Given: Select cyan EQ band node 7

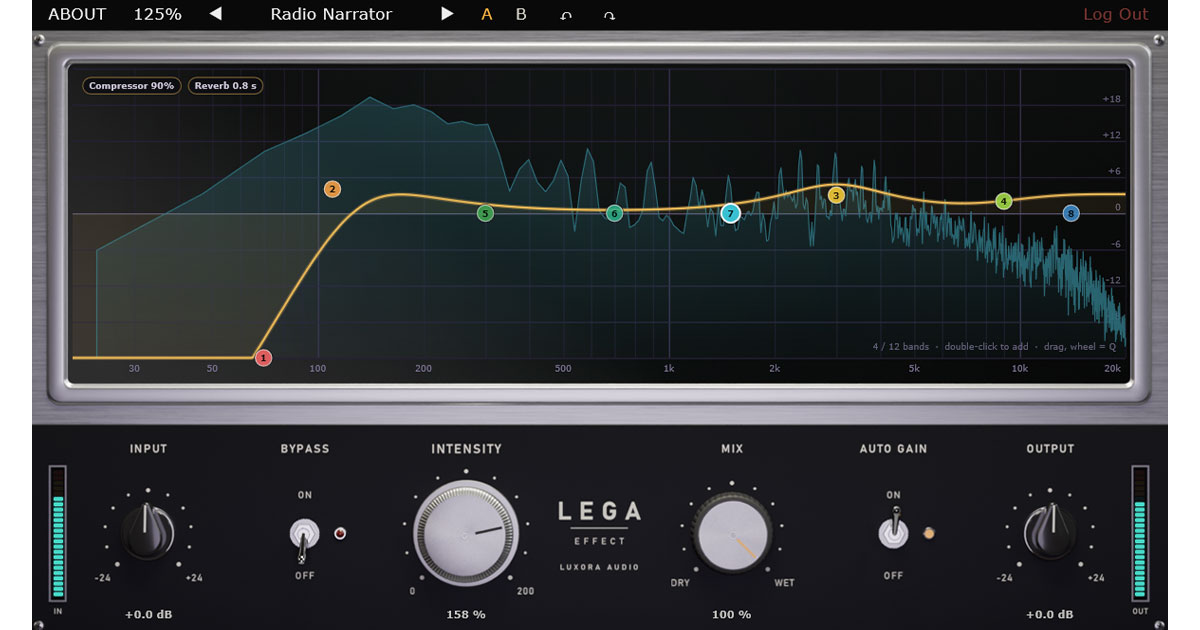Looking at the screenshot, I should click(x=730, y=213).
